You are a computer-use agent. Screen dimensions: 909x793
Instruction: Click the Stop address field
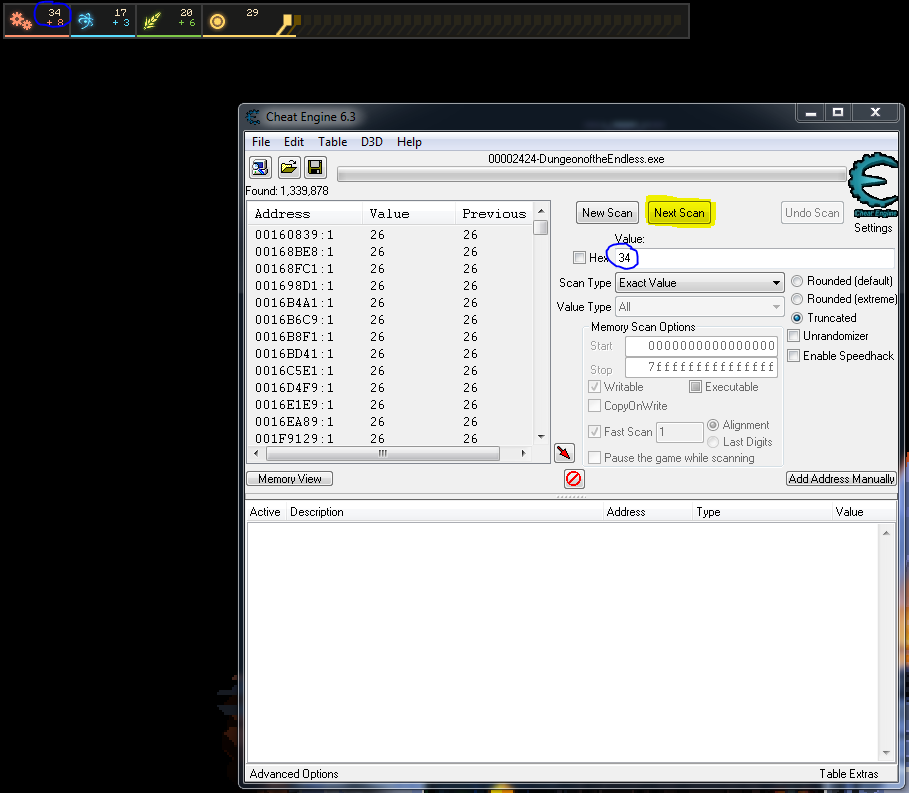coord(701,367)
